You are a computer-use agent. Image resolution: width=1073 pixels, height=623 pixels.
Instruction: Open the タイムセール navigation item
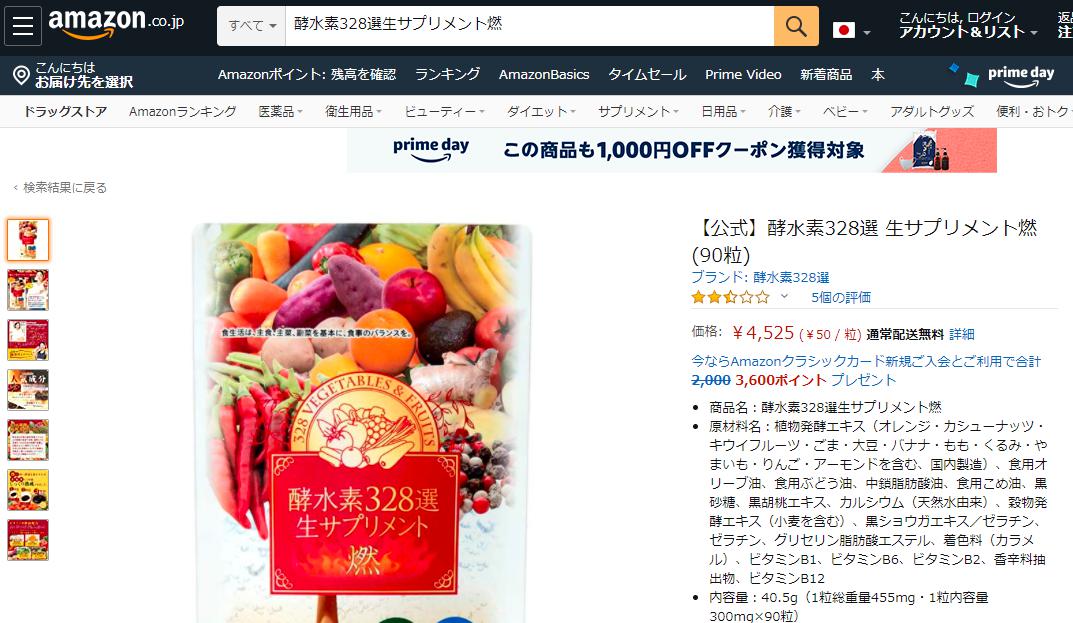coord(647,75)
